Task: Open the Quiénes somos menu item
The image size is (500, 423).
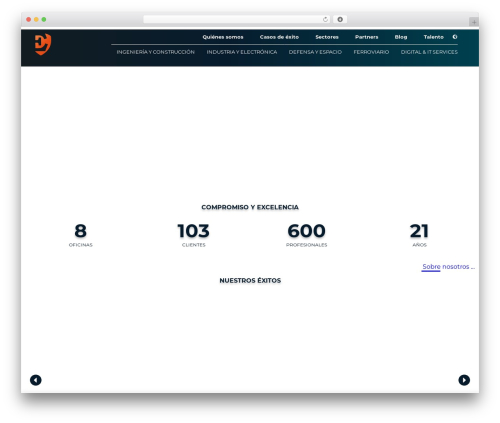Action: point(223,37)
